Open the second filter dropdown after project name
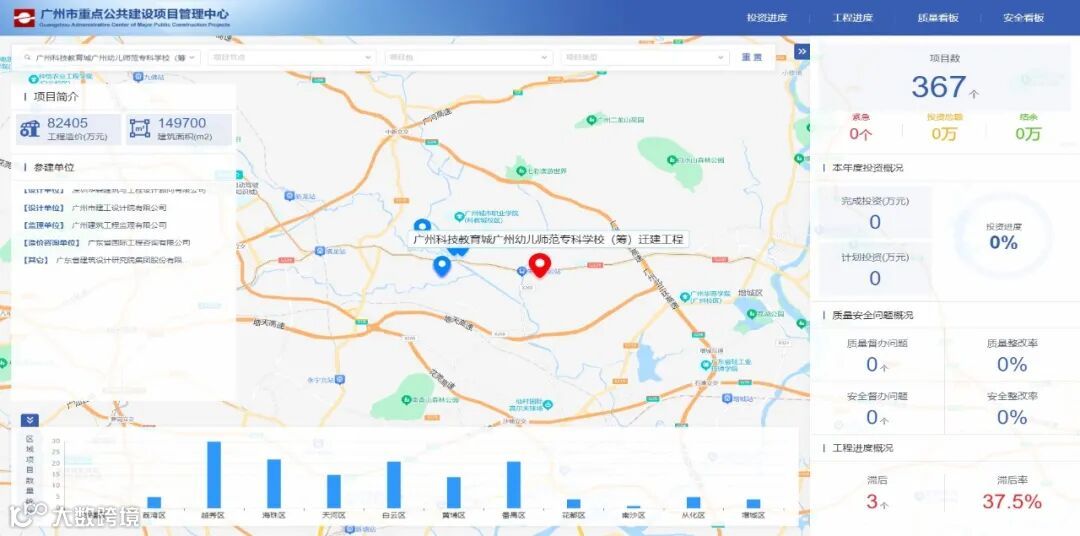1080x536 pixels. click(x=291, y=58)
